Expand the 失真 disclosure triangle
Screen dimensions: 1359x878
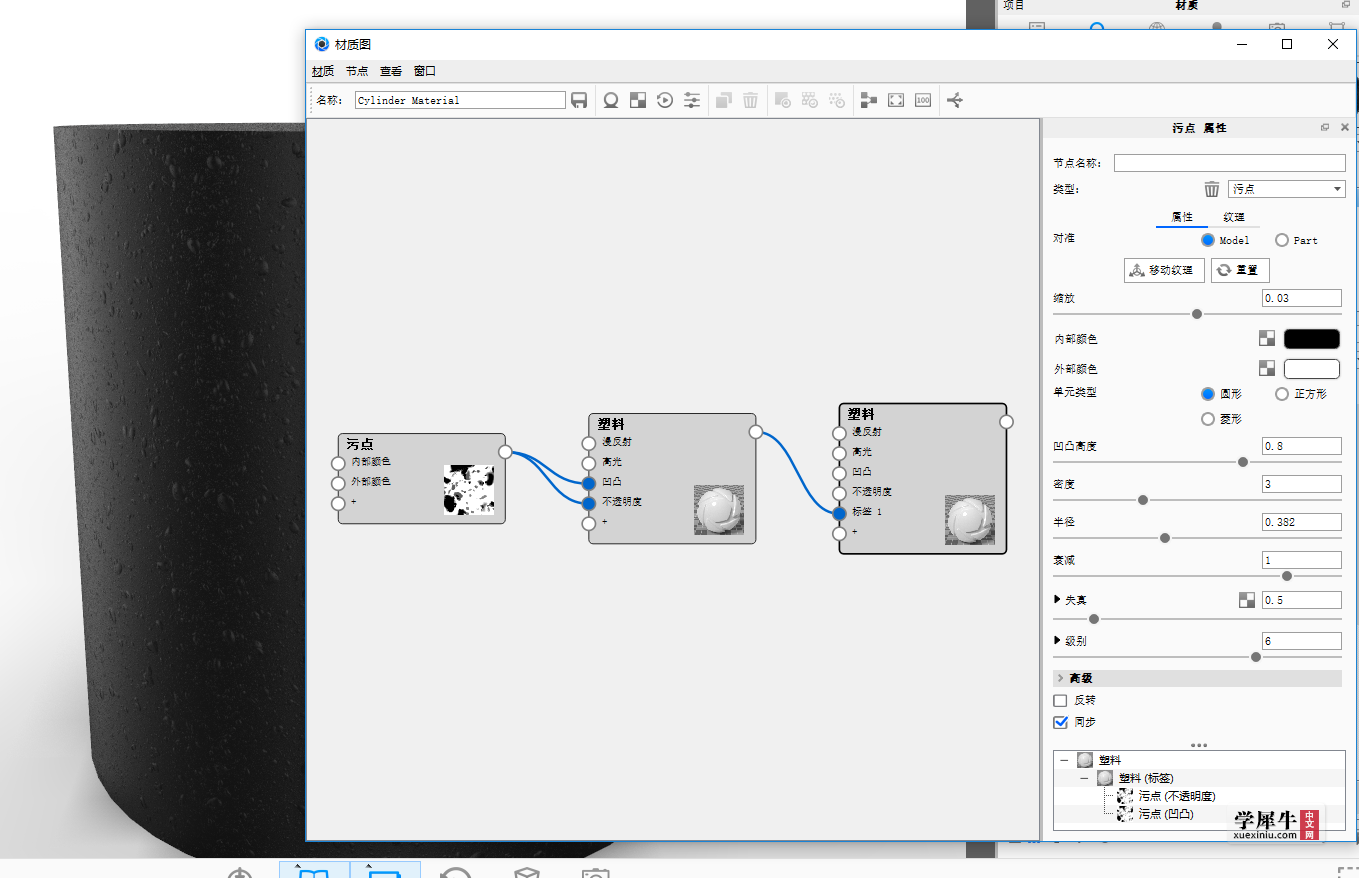pyautogui.click(x=1058, y=600)
